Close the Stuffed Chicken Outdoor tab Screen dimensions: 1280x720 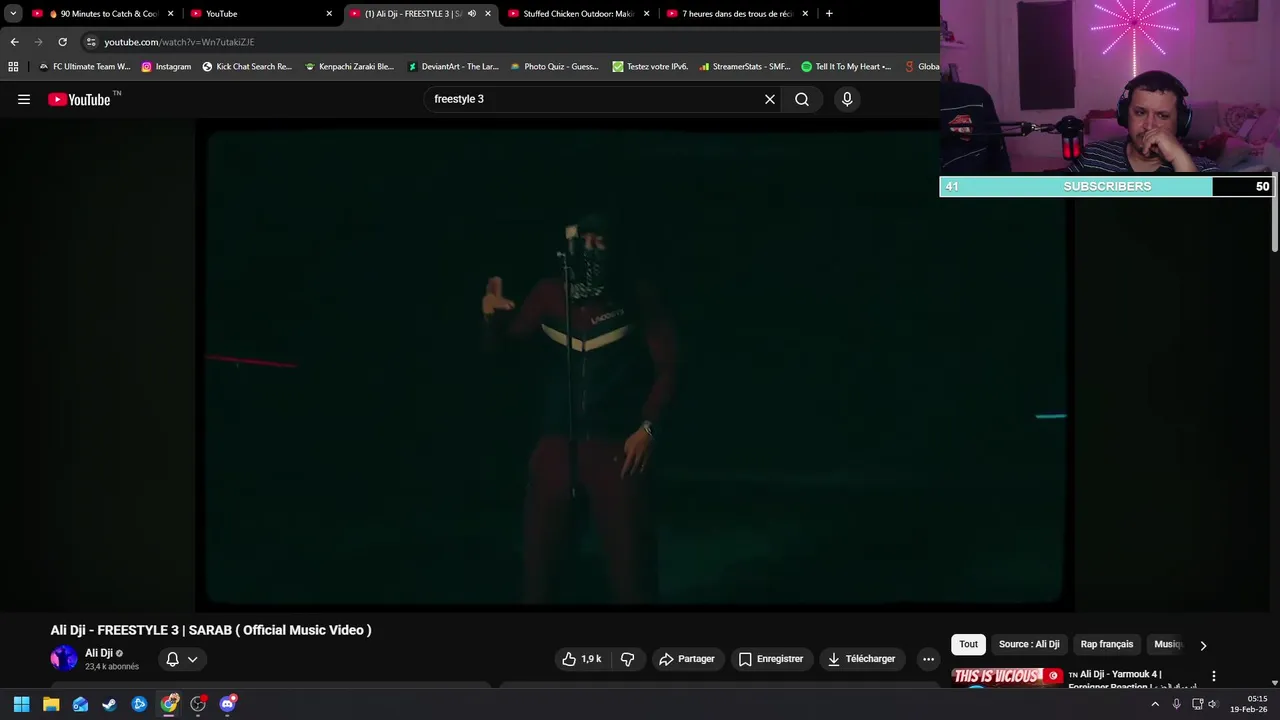[x=647, y=14]
